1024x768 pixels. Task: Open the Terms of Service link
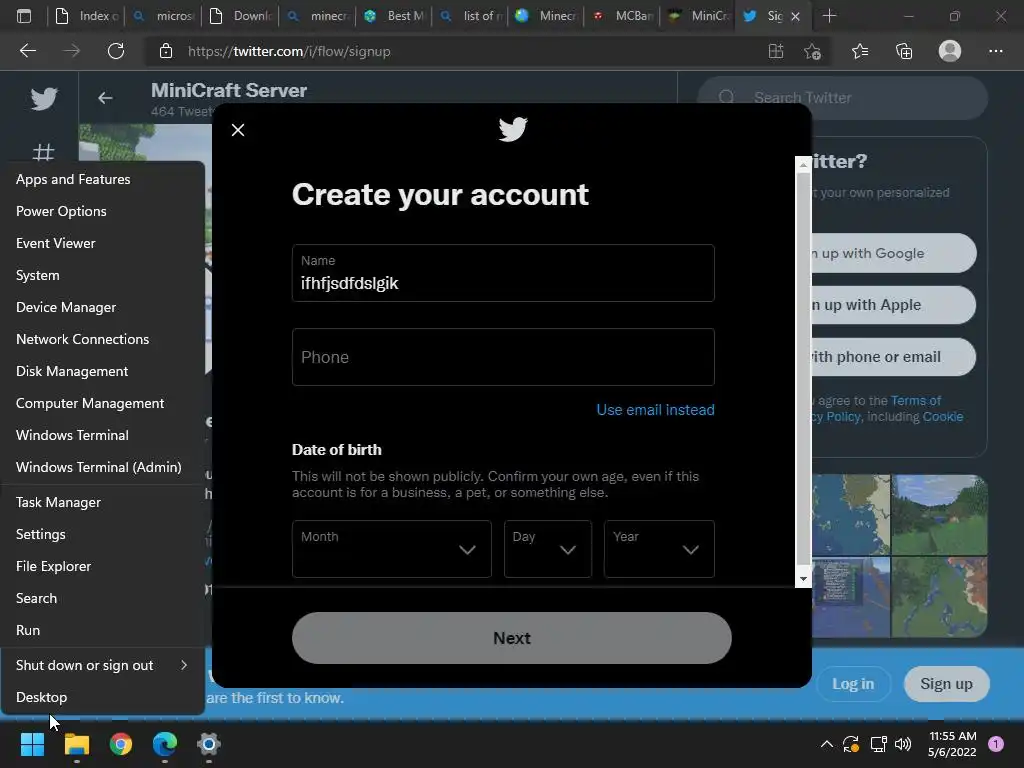[x=916, y=400]
